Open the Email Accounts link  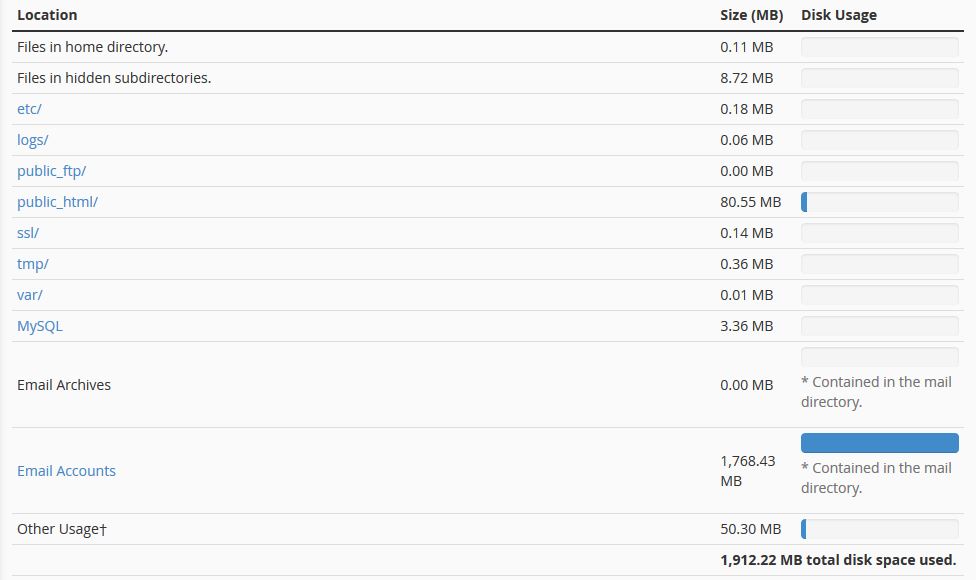click(66, 471)
